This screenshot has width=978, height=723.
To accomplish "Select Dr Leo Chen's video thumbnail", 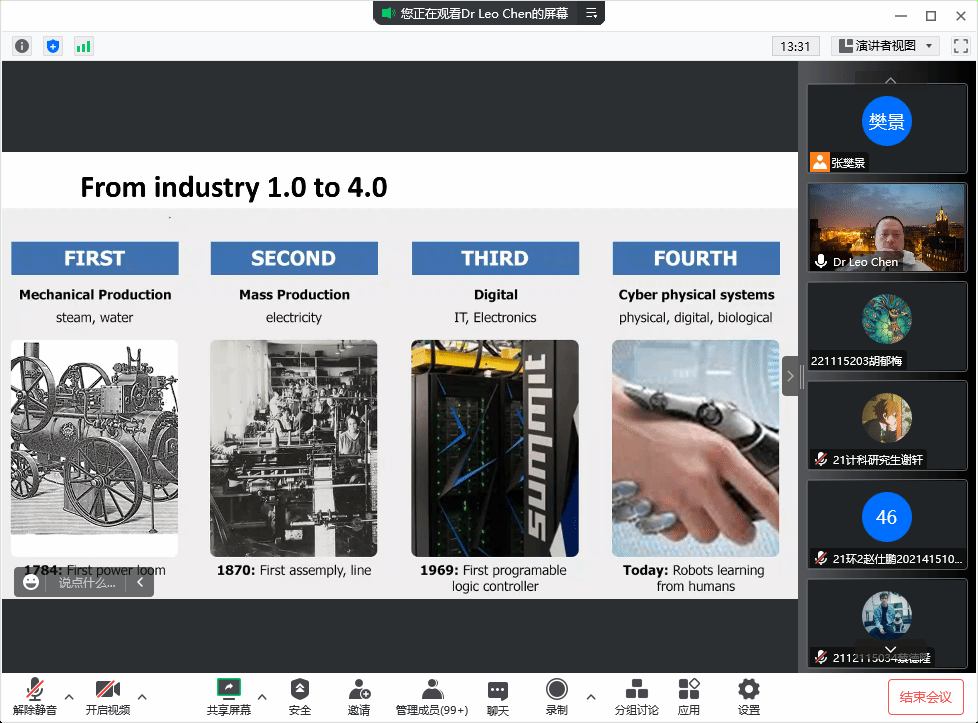I will point(887,227).
